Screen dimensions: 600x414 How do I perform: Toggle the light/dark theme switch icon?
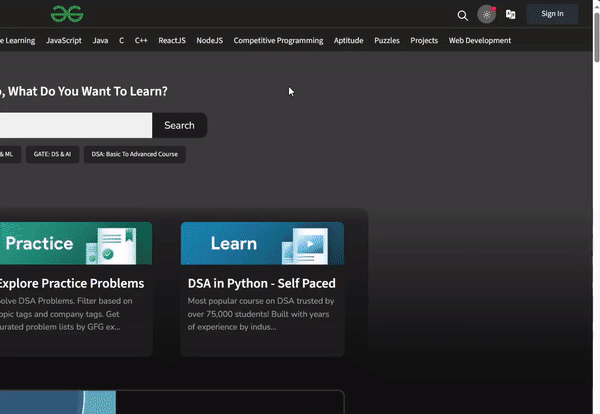[x=487, y=15]
